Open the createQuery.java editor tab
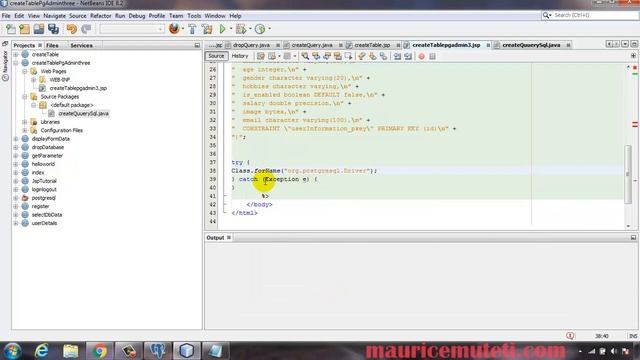 pyautogui.click(x=312, y=45)
